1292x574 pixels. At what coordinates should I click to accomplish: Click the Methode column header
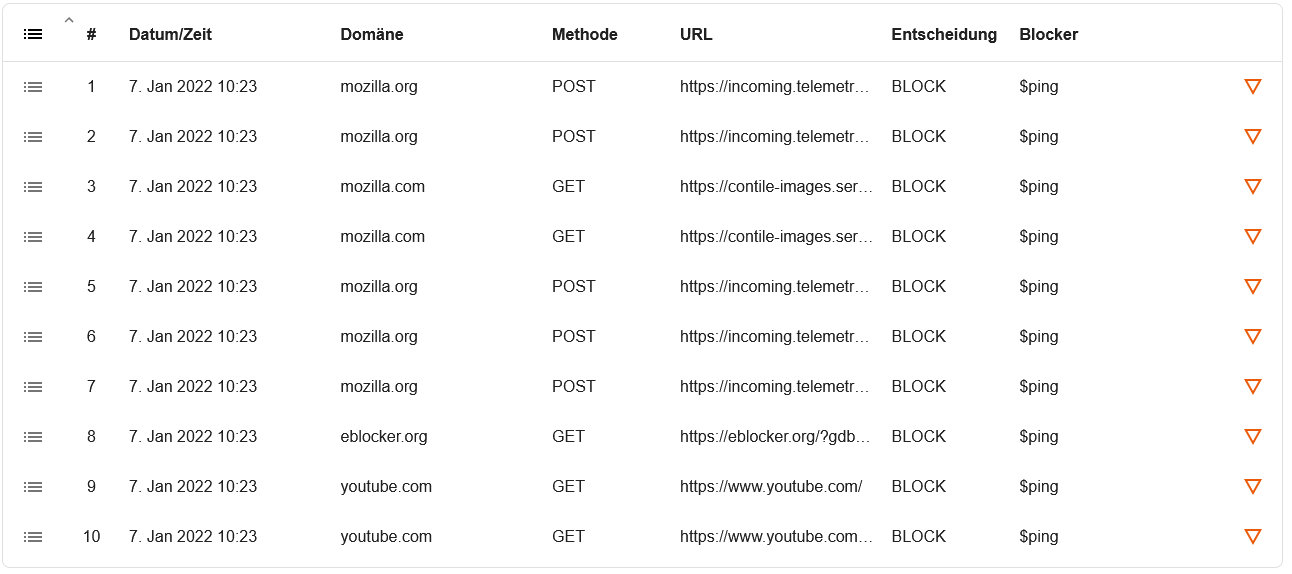[x=585, y=34]
